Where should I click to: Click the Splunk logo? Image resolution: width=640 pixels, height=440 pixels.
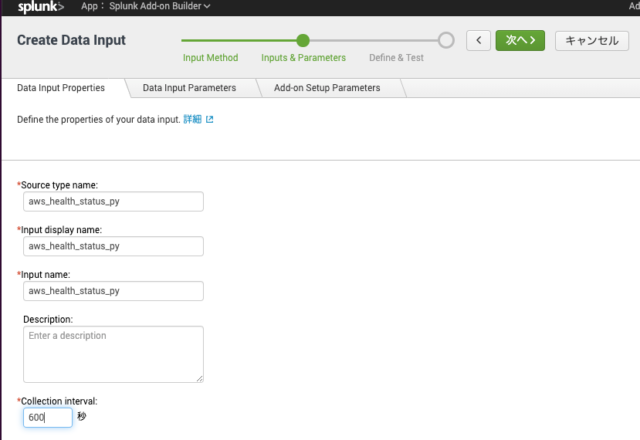click(40, 7)
